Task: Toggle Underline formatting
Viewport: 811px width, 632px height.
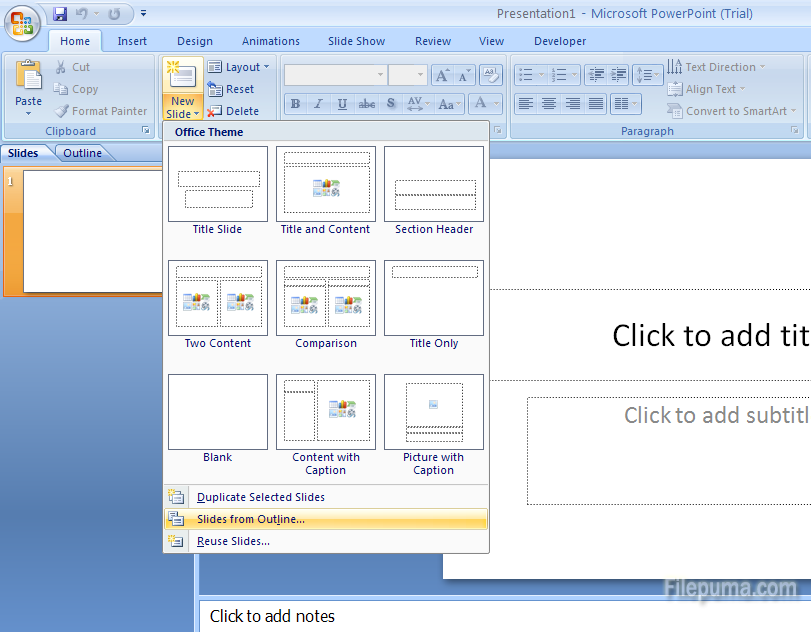Action: [x=340, y=103]
